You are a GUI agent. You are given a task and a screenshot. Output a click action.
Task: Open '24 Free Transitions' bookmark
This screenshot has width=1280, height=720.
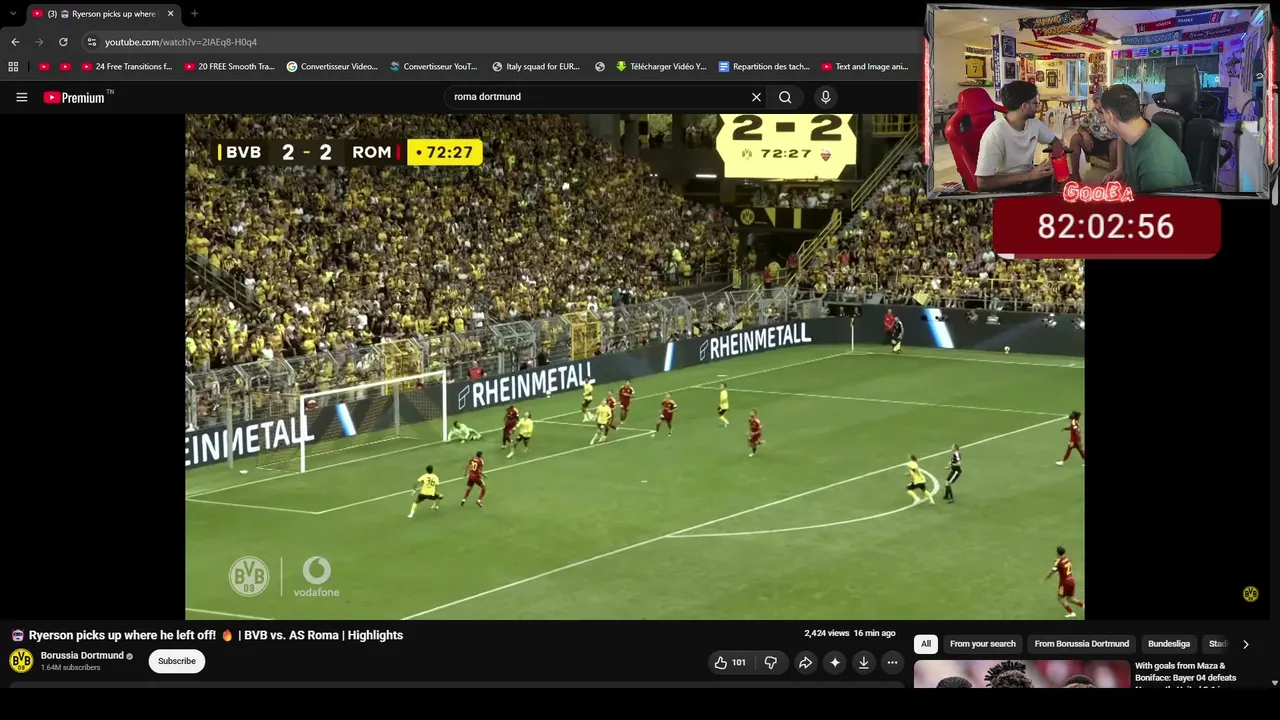click(127, 67)
